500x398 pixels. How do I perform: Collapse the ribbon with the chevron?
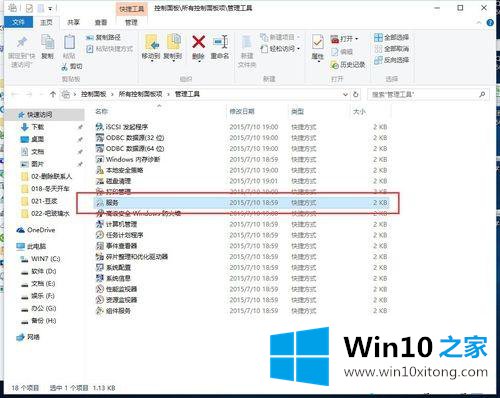click(x=479, y=23)
